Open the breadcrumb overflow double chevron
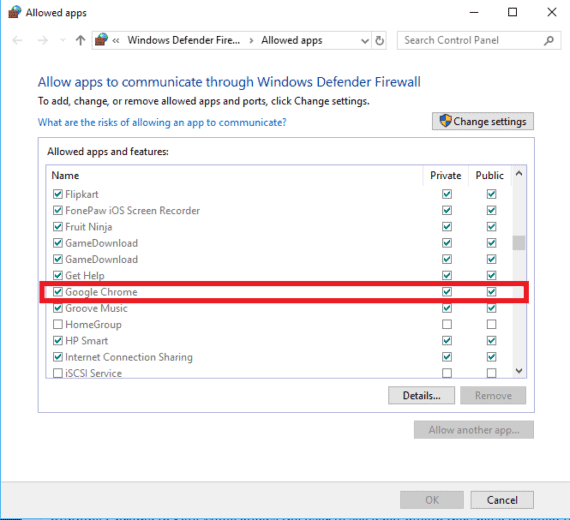This screenshot has width=570, height=520. (x=116, y=40)
